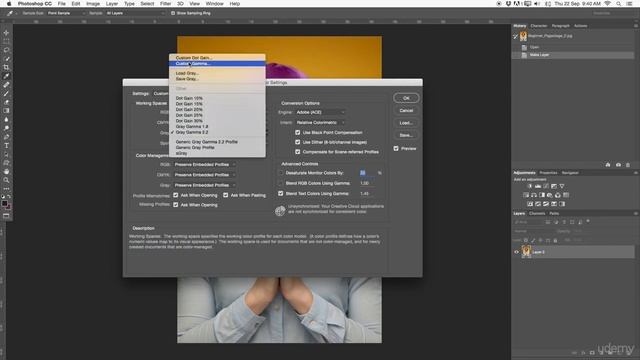This screenshot has height=360, width=640.
Task: Toggle the Preview checkbox
Action: 396,149
